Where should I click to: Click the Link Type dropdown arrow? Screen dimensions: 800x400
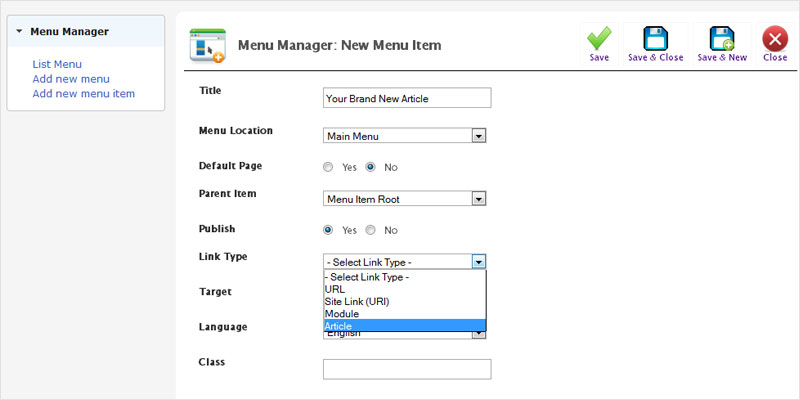coord(478,262)
